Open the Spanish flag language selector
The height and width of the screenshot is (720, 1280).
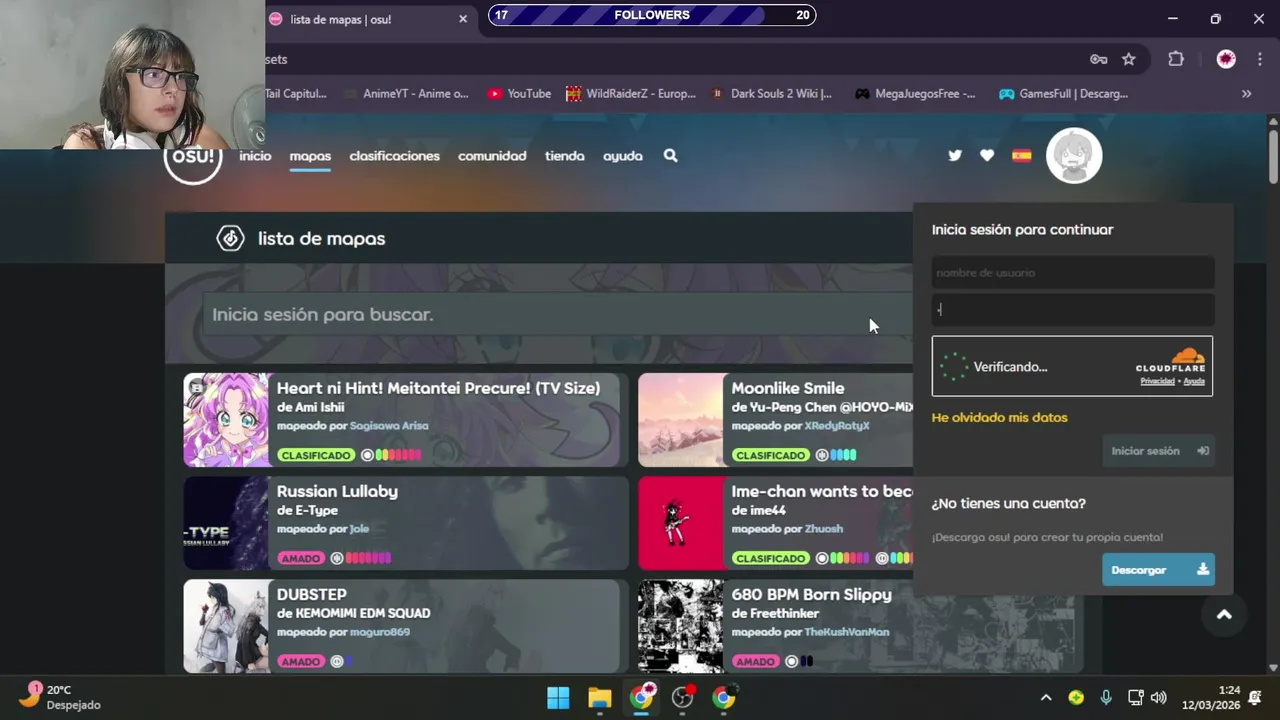point(1021,156)
